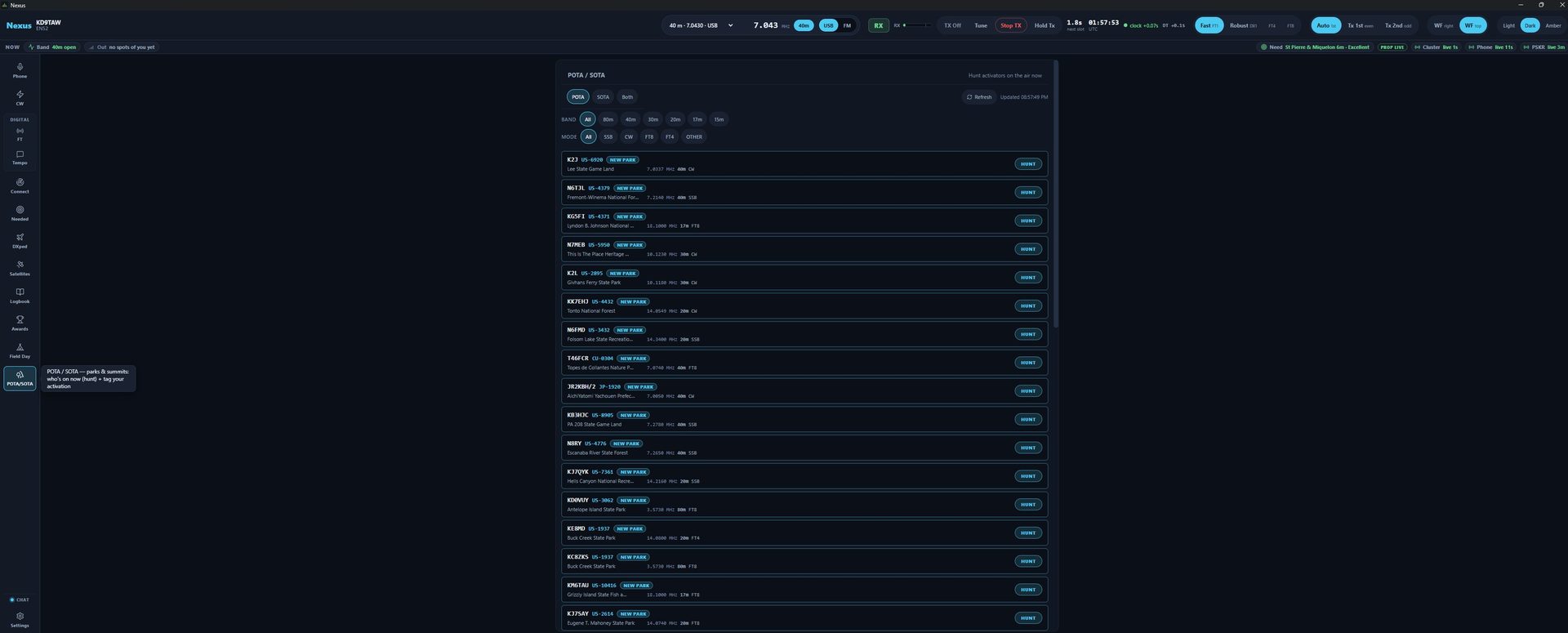The image size is (1568, 633).
Task: Open park reference US-4371
Action: (599, 216)
